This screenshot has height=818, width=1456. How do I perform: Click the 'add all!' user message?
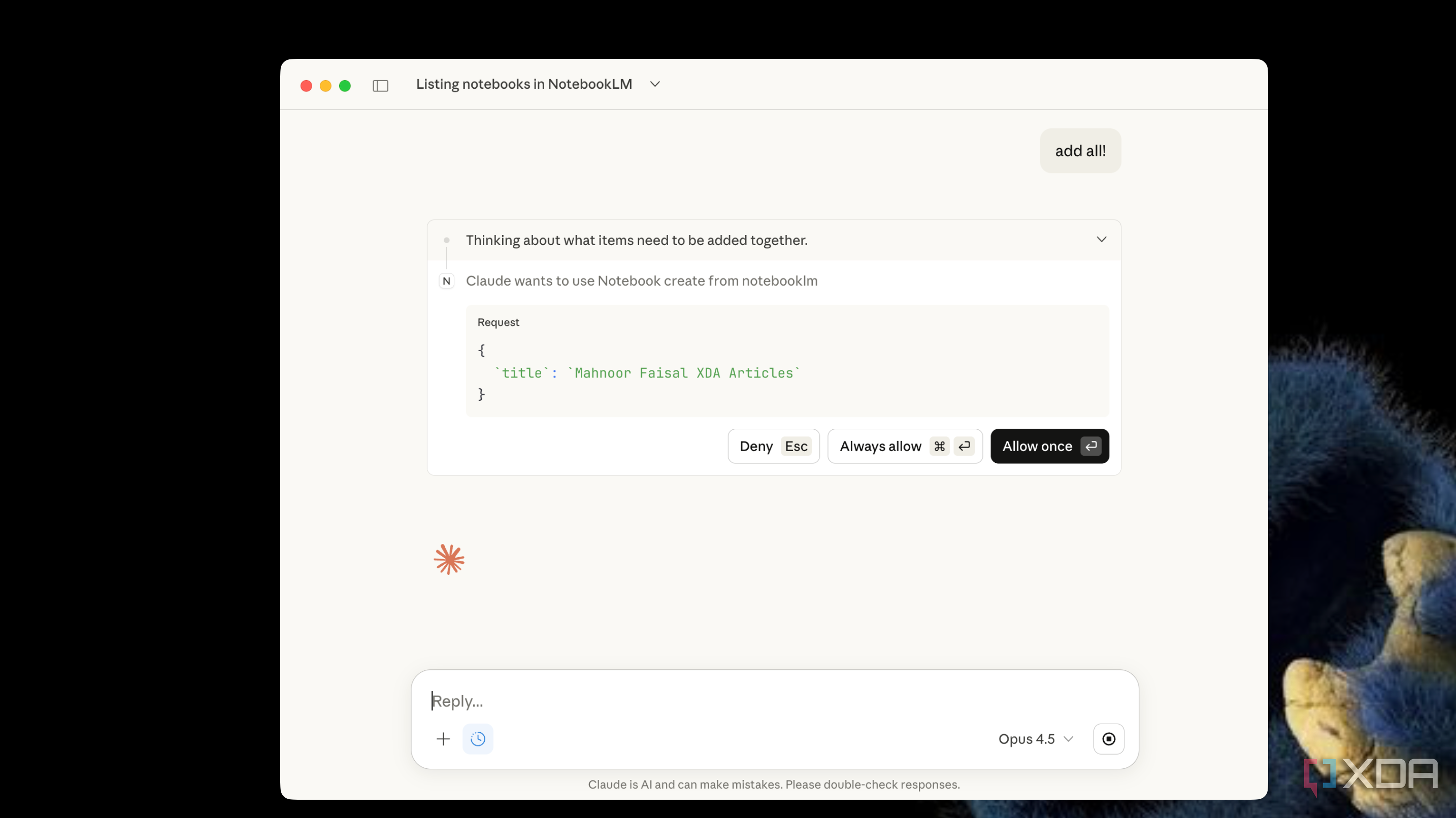click(x=1080, y=151)
